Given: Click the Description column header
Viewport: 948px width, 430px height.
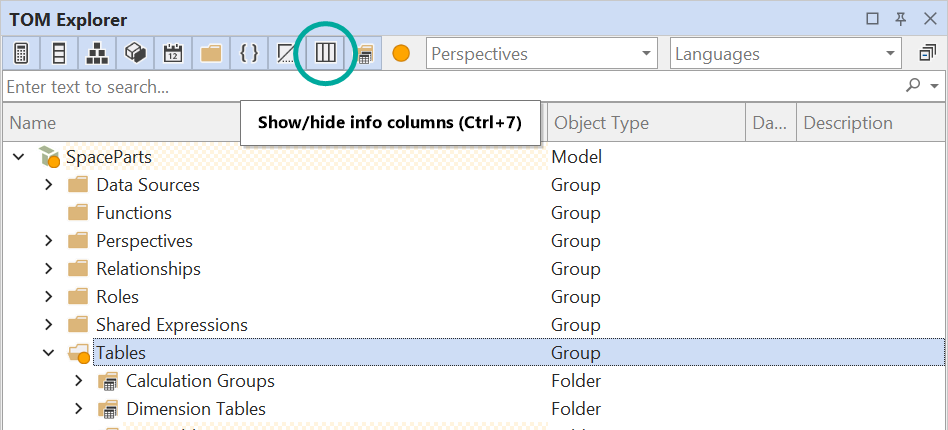Looking at the screenshot, I should tap(871, 123).
